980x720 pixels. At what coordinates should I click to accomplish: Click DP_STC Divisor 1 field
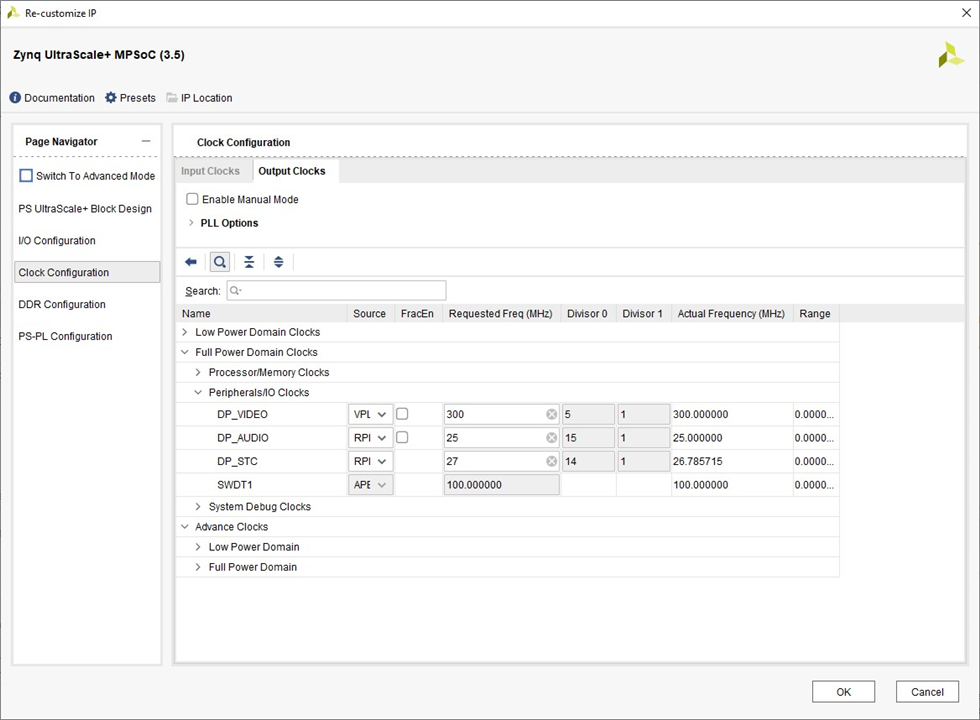[x=644, y=461]
